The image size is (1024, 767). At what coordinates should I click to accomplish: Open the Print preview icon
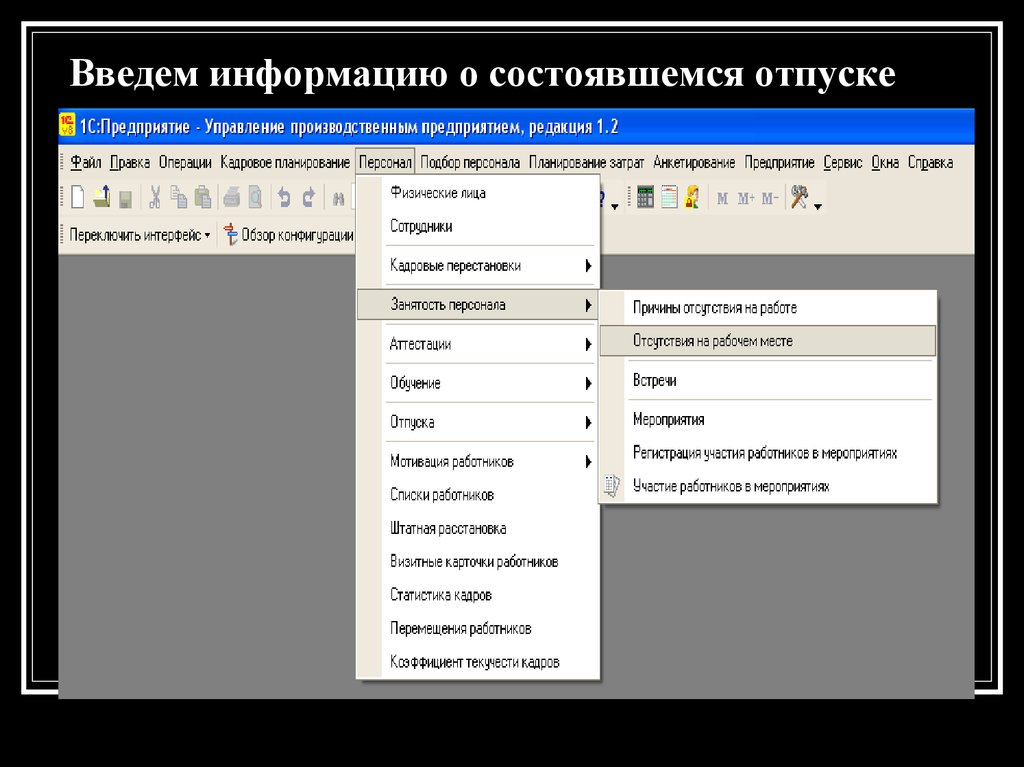(x=258, y=197)
